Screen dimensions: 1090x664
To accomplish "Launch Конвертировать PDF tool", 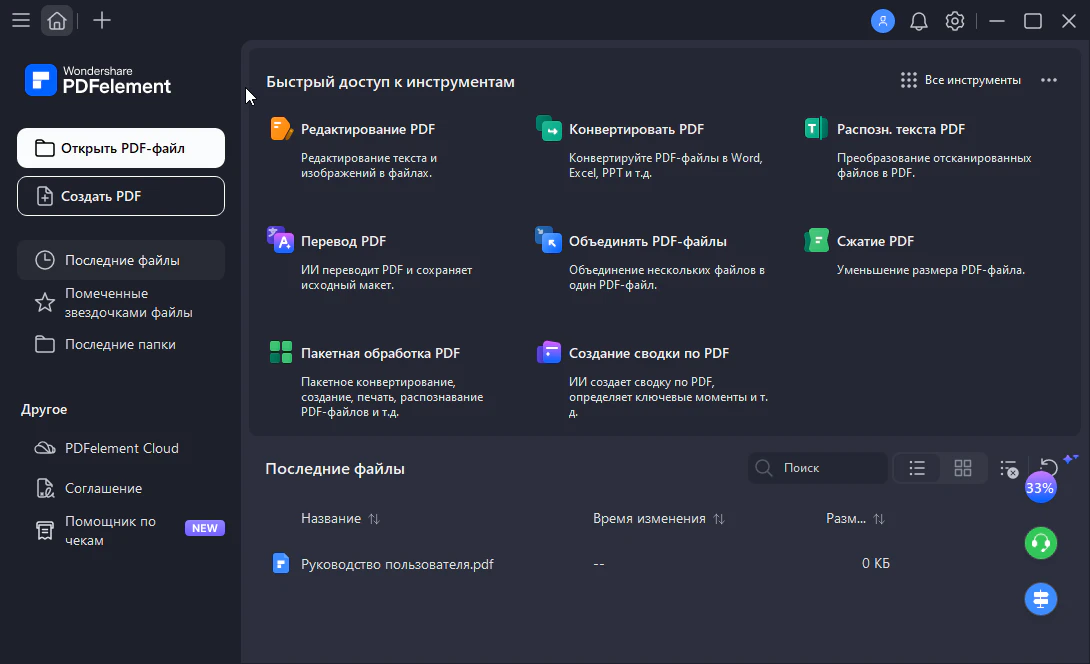I will point(636,129).
